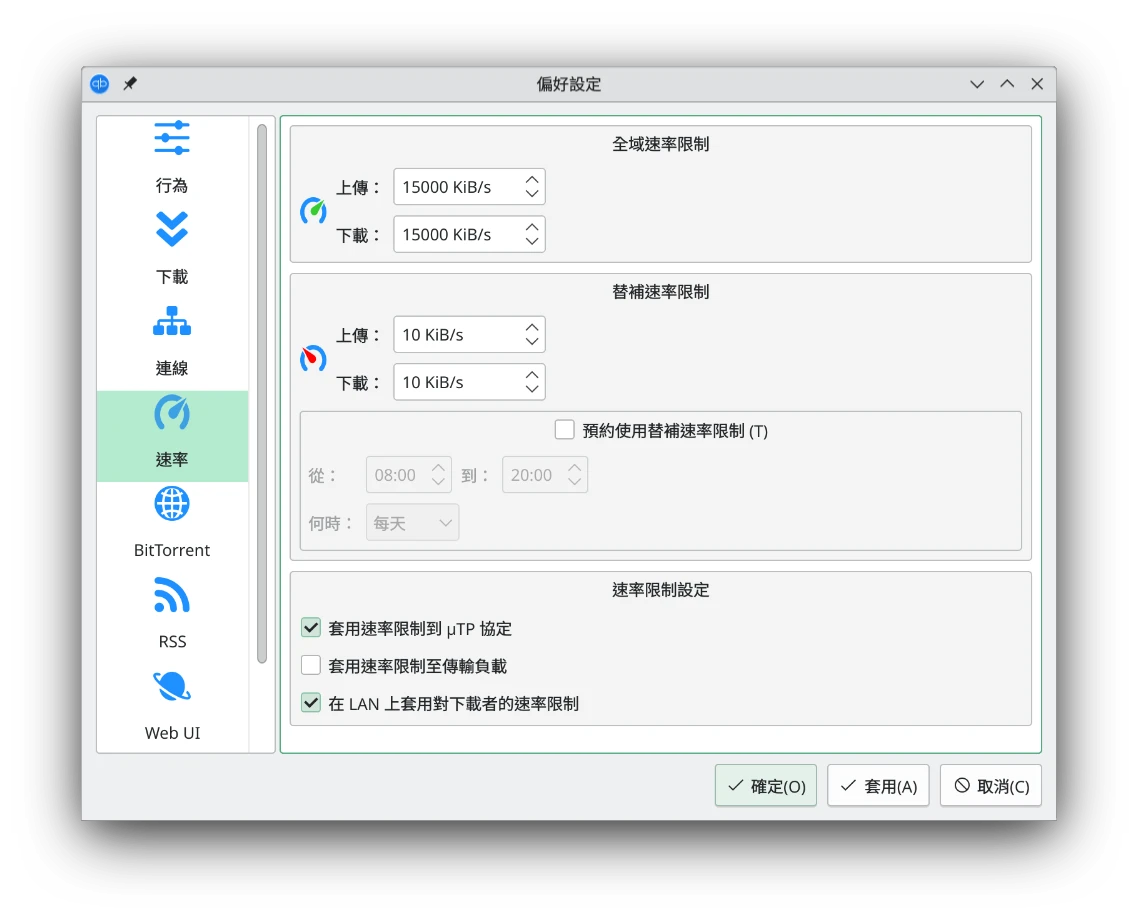This screenshot has height=918, width=1140.
Task: Check 套用速率限制至傳輸負載 option
Action: [311, 665]
